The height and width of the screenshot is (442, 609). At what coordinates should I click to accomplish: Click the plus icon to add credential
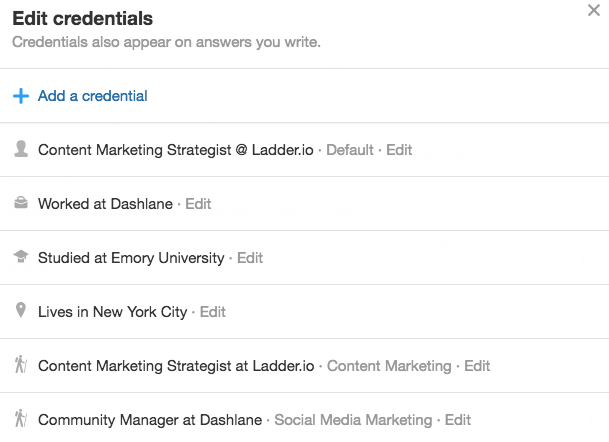pos(21,96)
